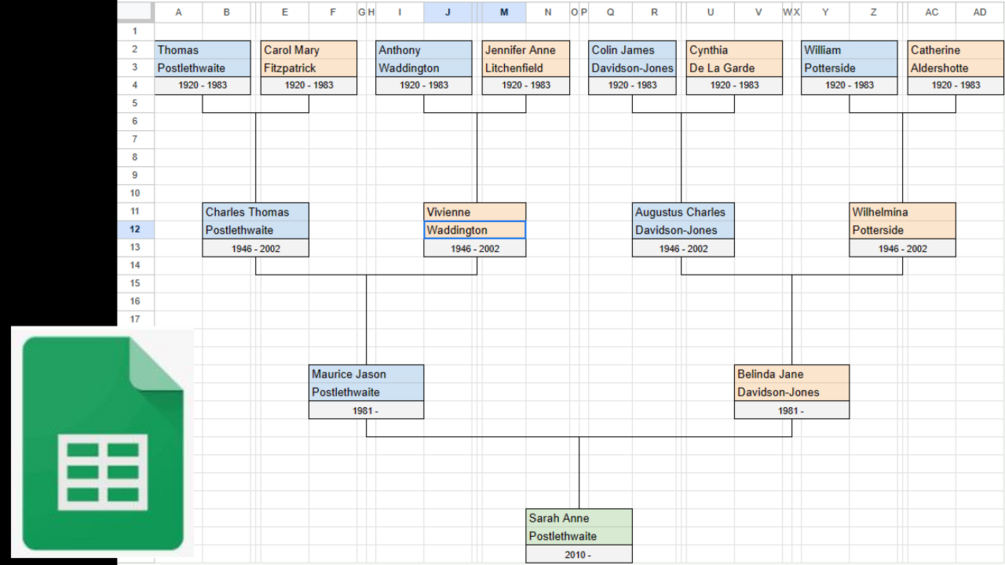
Task: Click the cell reading "Charles Thomas"
Action: (256, 212)
